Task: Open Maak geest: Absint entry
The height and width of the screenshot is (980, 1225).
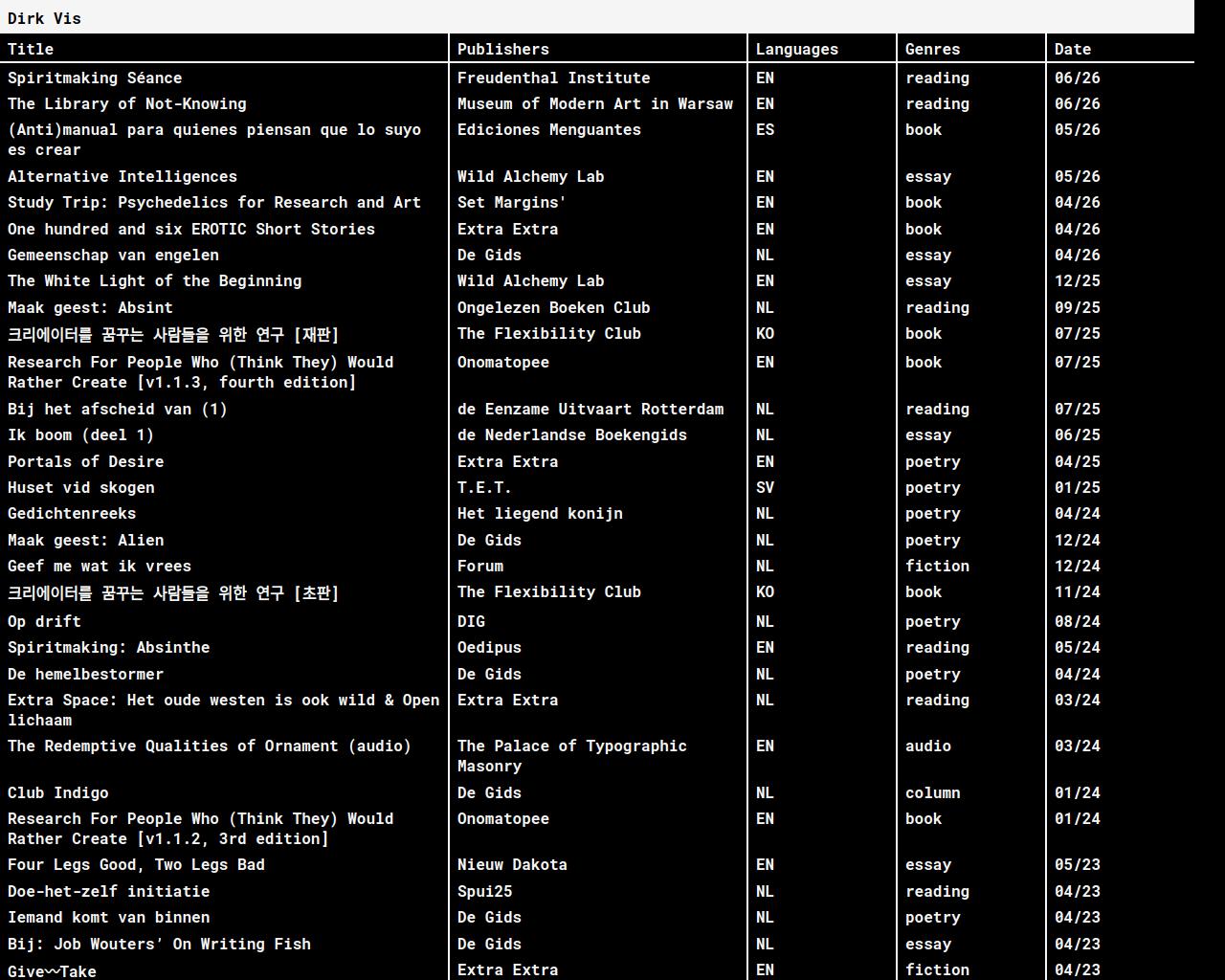Action: (x=90, y=307)
